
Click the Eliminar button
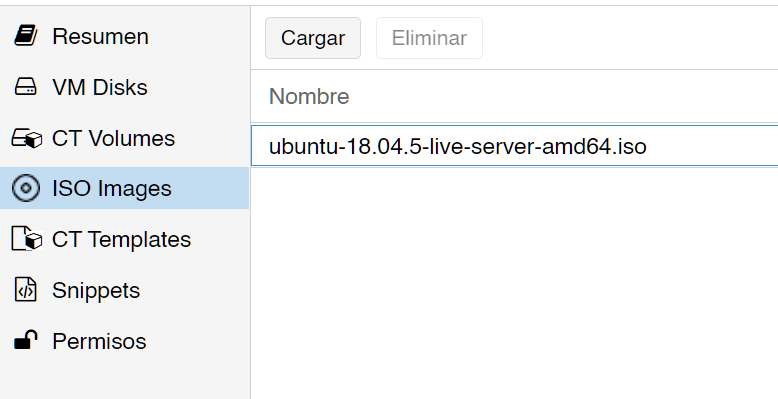[429, 38]
